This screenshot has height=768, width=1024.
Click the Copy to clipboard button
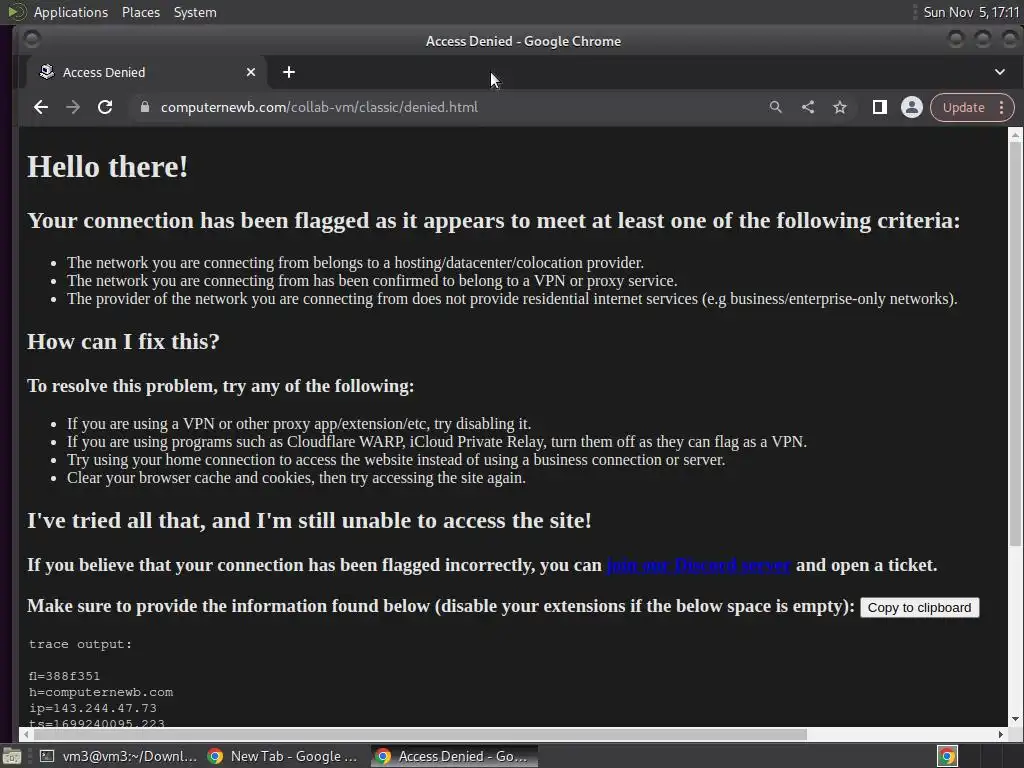(919, 607)
